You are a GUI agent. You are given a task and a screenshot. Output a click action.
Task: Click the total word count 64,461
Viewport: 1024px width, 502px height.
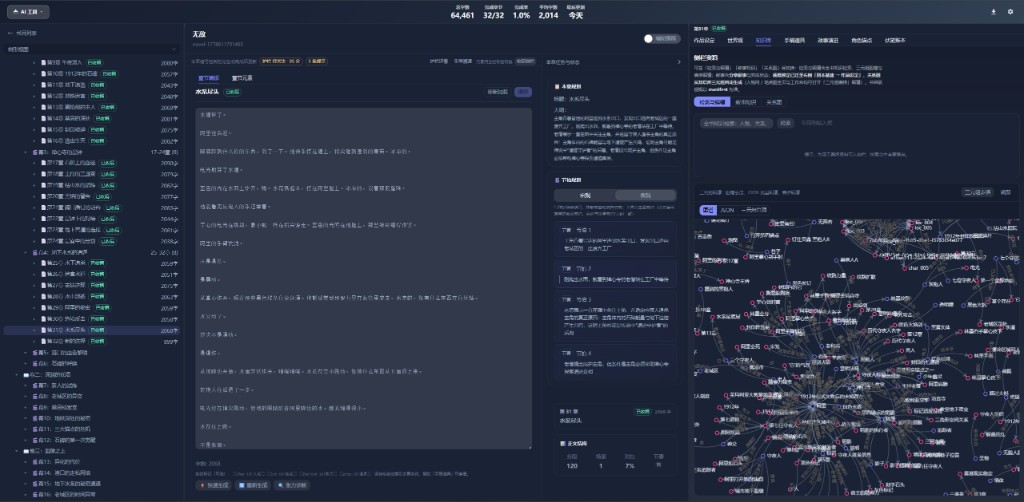[462, 16]
